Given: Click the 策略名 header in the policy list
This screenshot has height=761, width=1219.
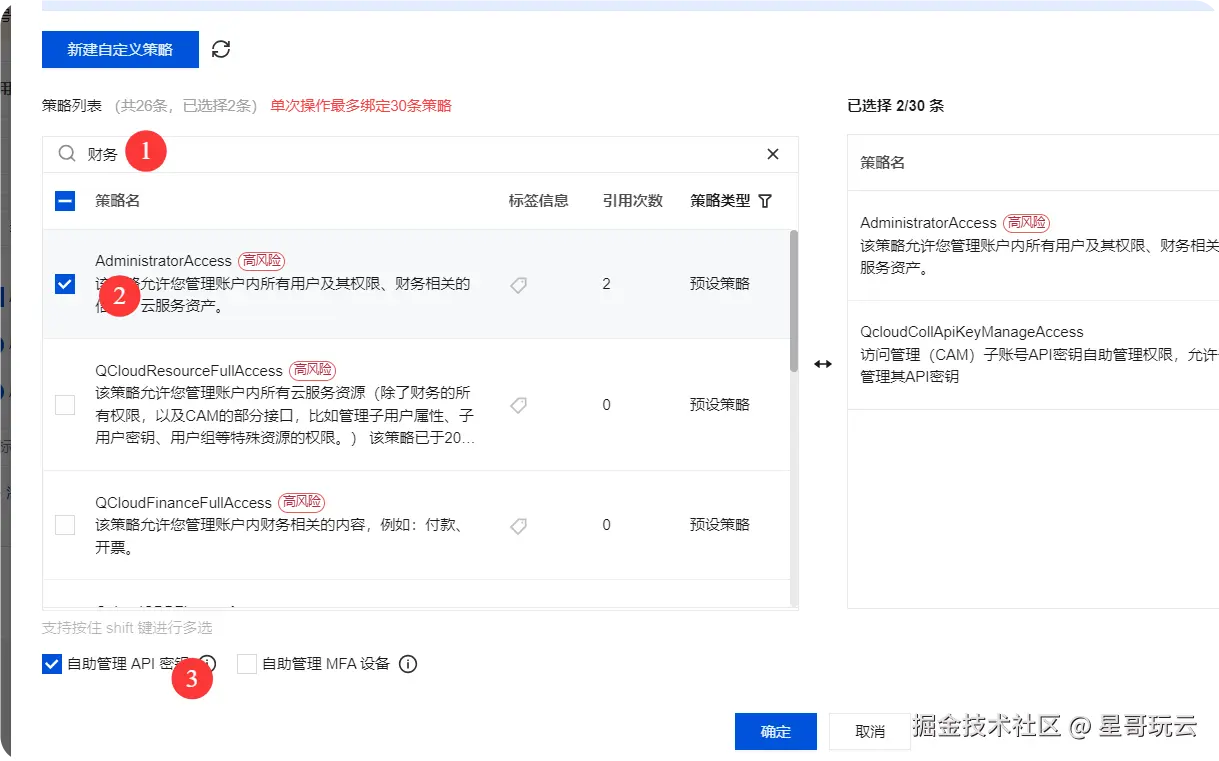Looking at the screenshot, I should pos(118,201).
